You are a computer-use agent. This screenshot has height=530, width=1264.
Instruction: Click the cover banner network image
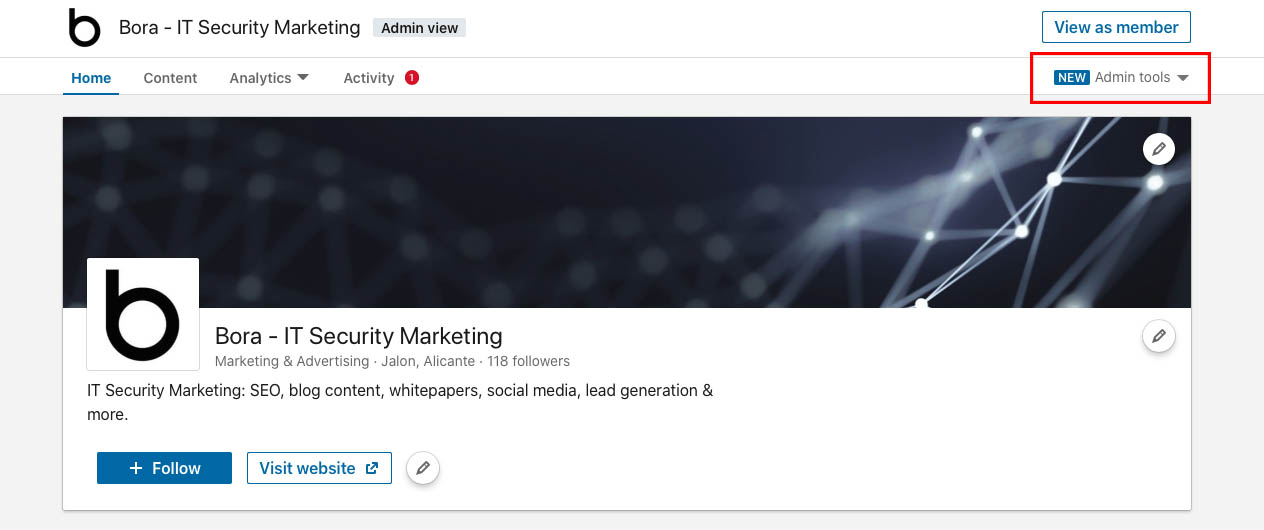click(627, 212)
